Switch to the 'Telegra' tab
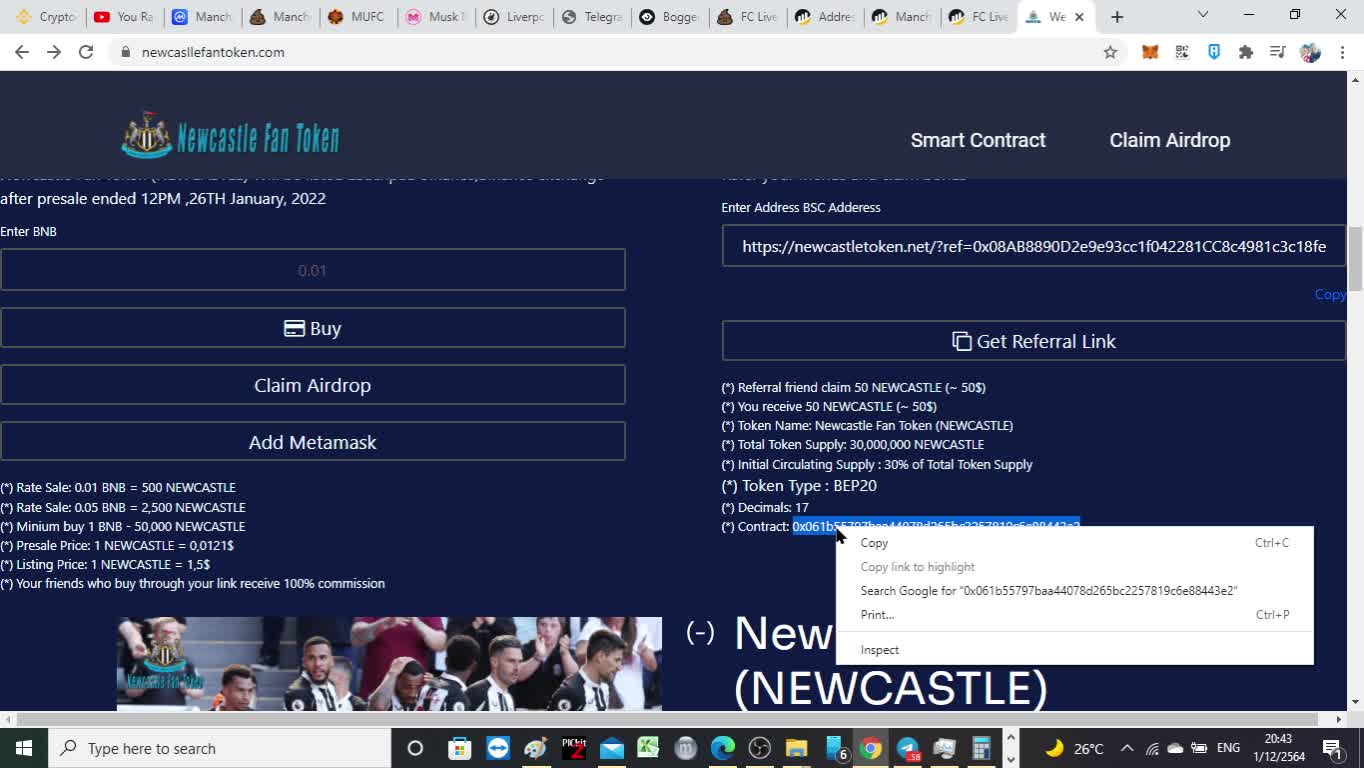The height and width of the screenshot is (768, 1364). click(591, 17)
